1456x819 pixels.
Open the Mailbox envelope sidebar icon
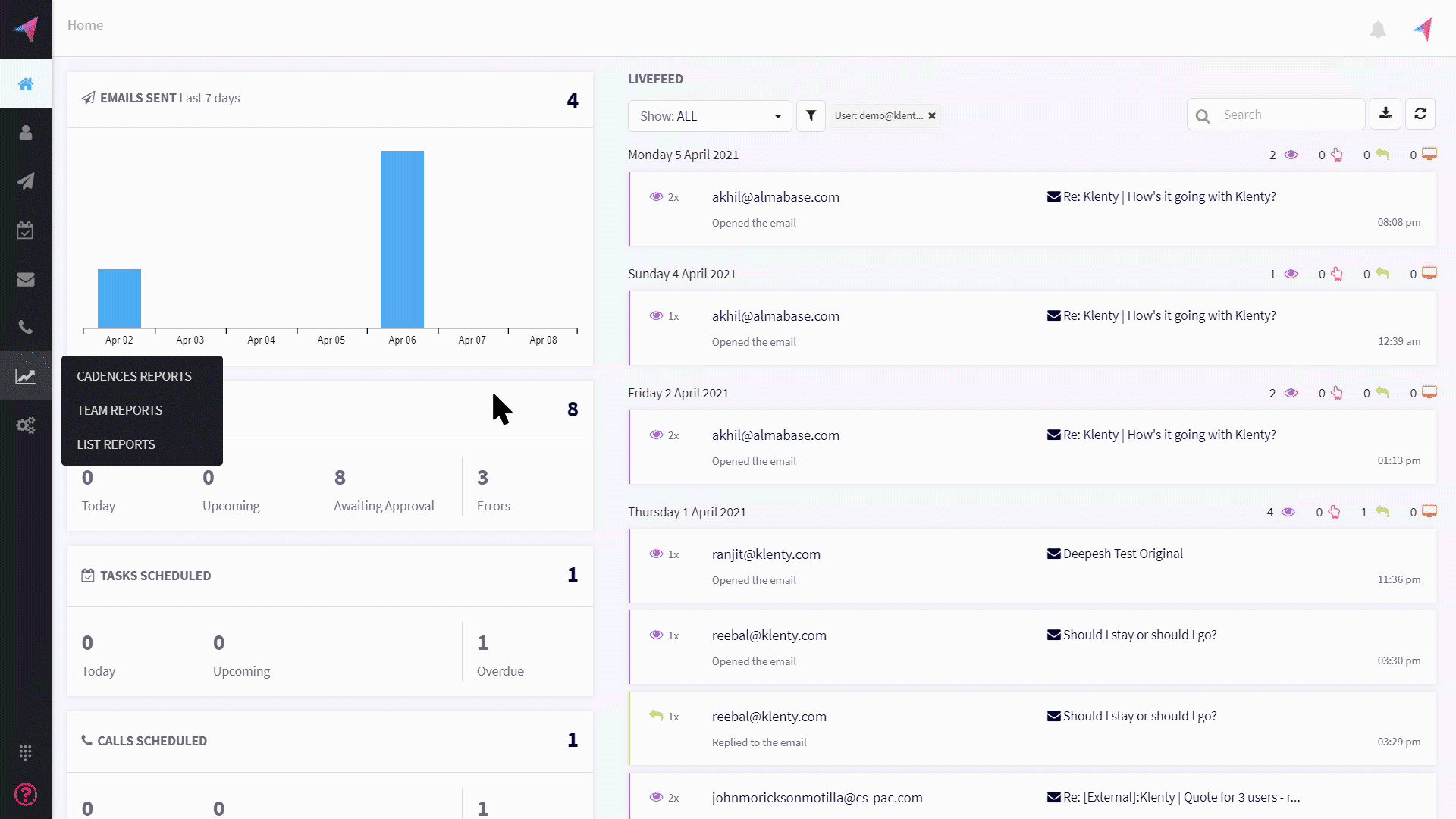tap(26, 279)
